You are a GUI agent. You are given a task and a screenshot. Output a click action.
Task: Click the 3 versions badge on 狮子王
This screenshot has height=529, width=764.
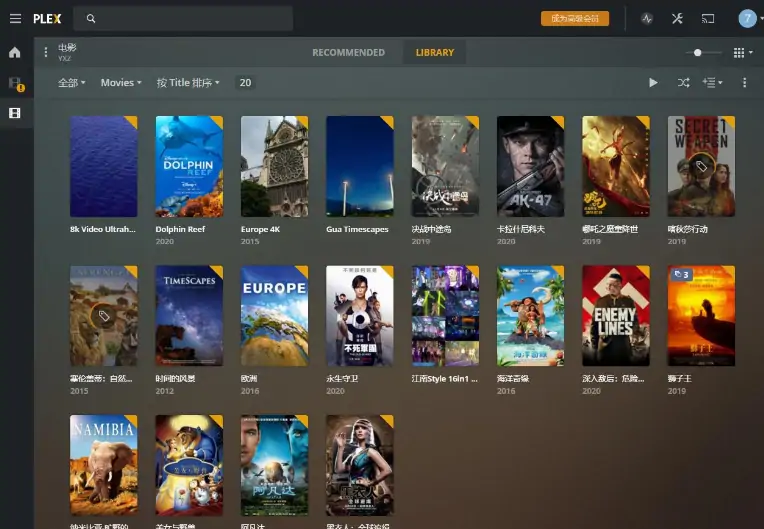pyautogui.click(x=681, y=275)
